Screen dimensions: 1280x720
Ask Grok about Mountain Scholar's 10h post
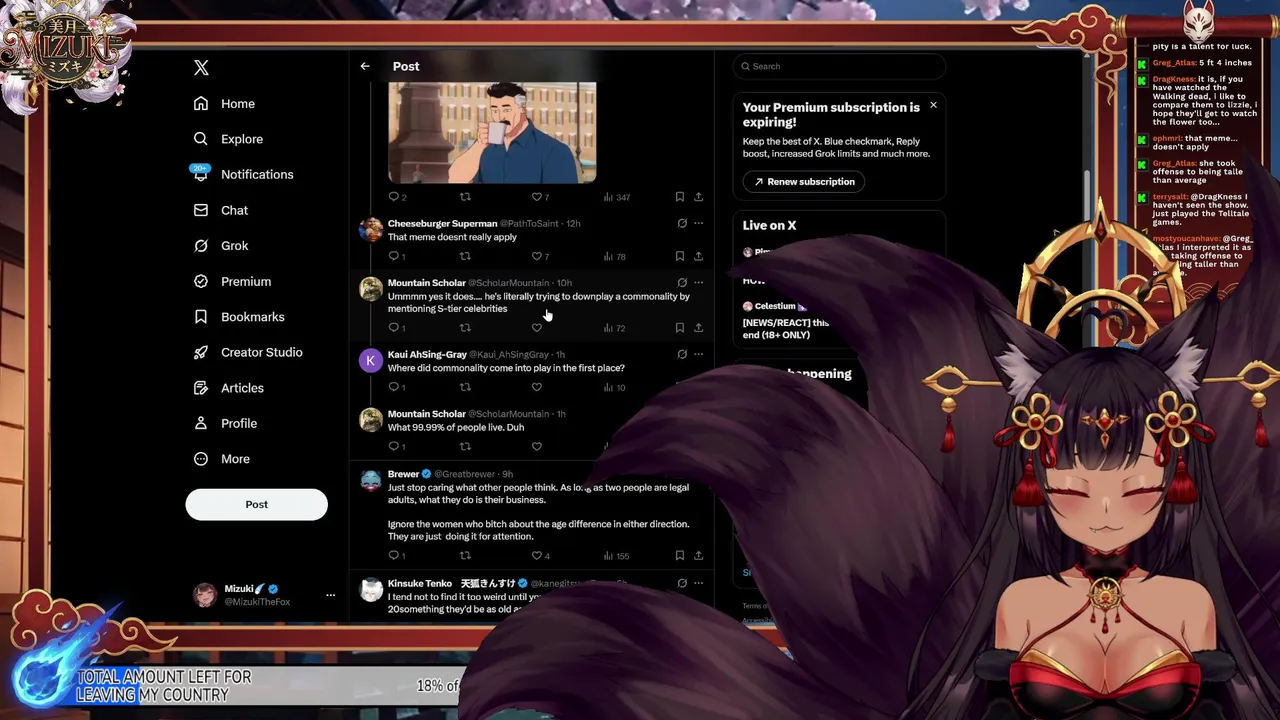click(x=682, y=283)
